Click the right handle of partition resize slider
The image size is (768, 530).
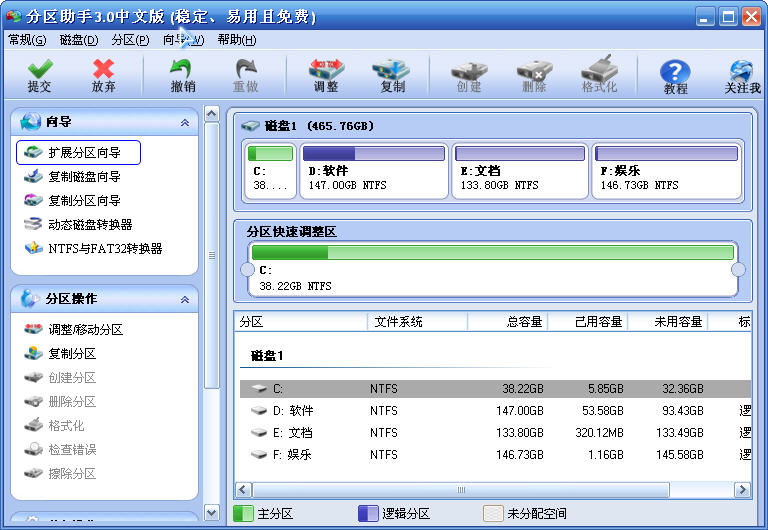739,270
